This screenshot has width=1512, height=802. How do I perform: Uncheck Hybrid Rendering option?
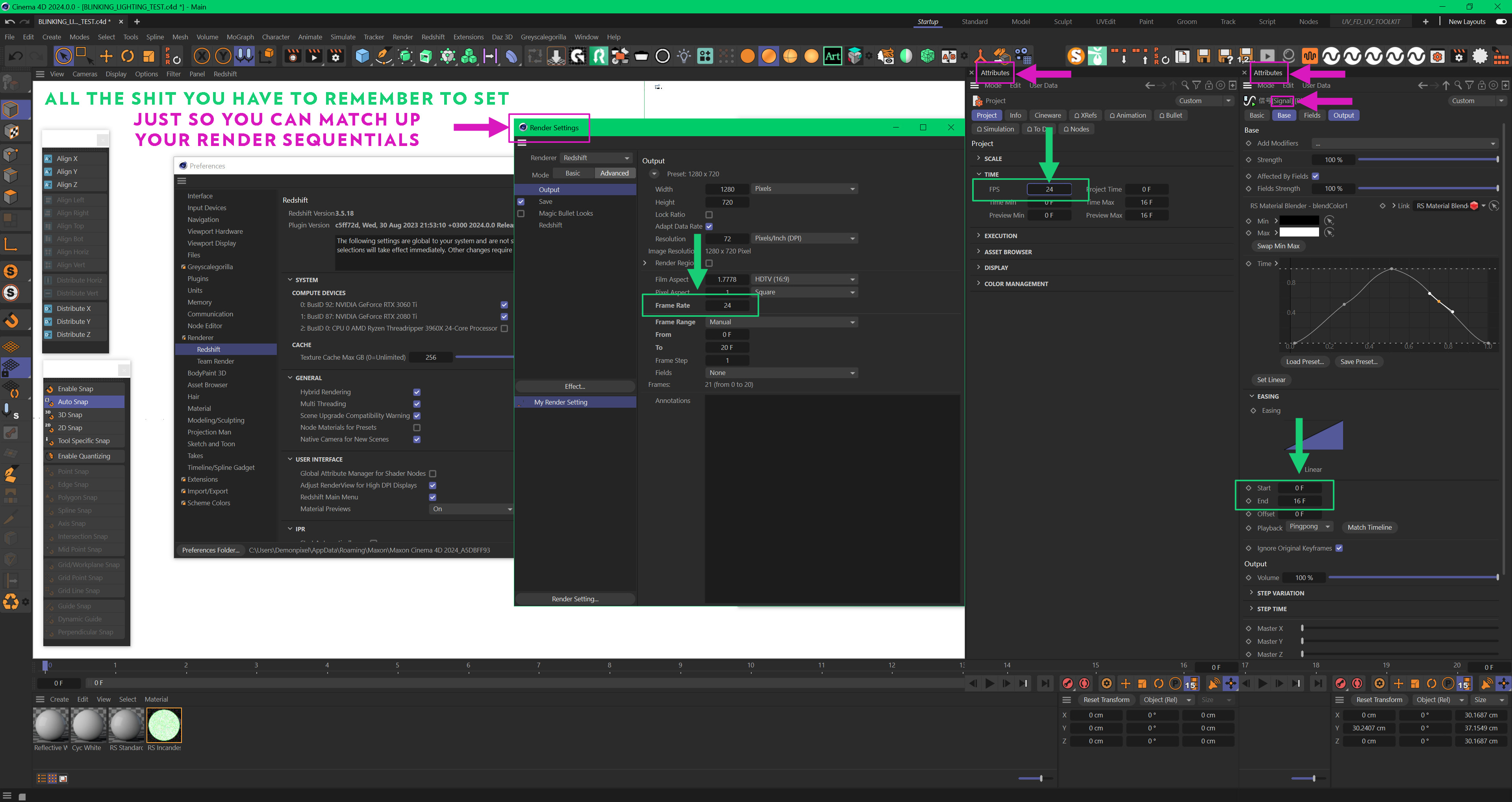[417, 392]
